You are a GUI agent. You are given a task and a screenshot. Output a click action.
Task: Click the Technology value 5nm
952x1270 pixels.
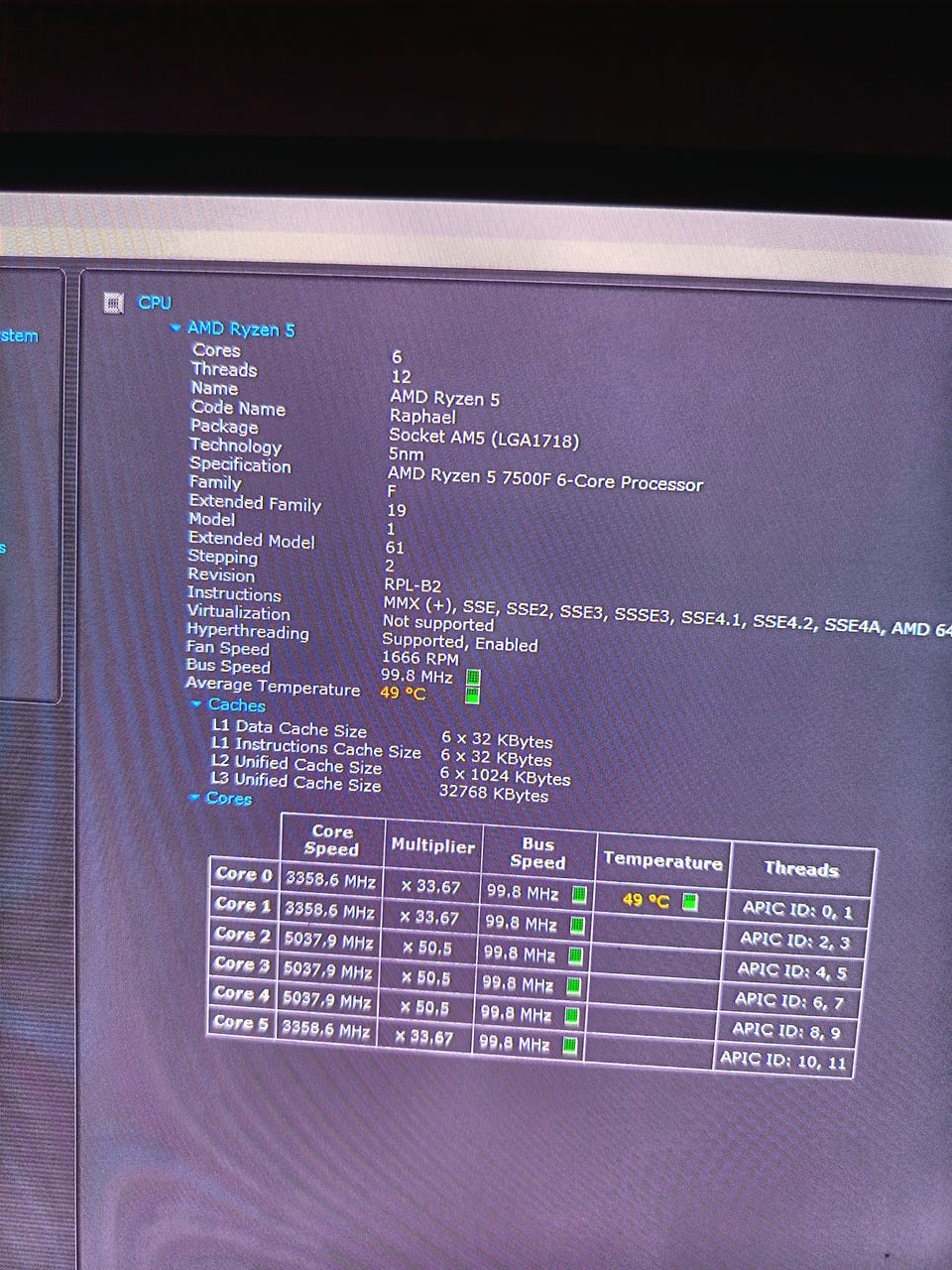[x=406, y=454]
